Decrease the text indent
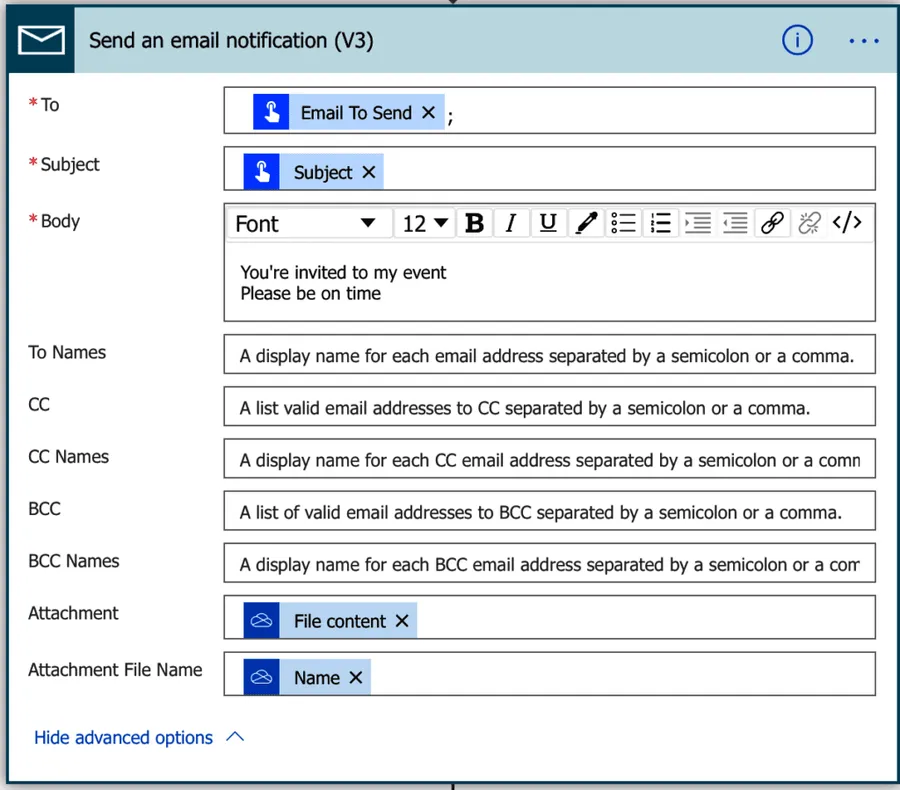The width and height of the screenshot is (900, 790). pyautogui.click(x=735, y=223)
